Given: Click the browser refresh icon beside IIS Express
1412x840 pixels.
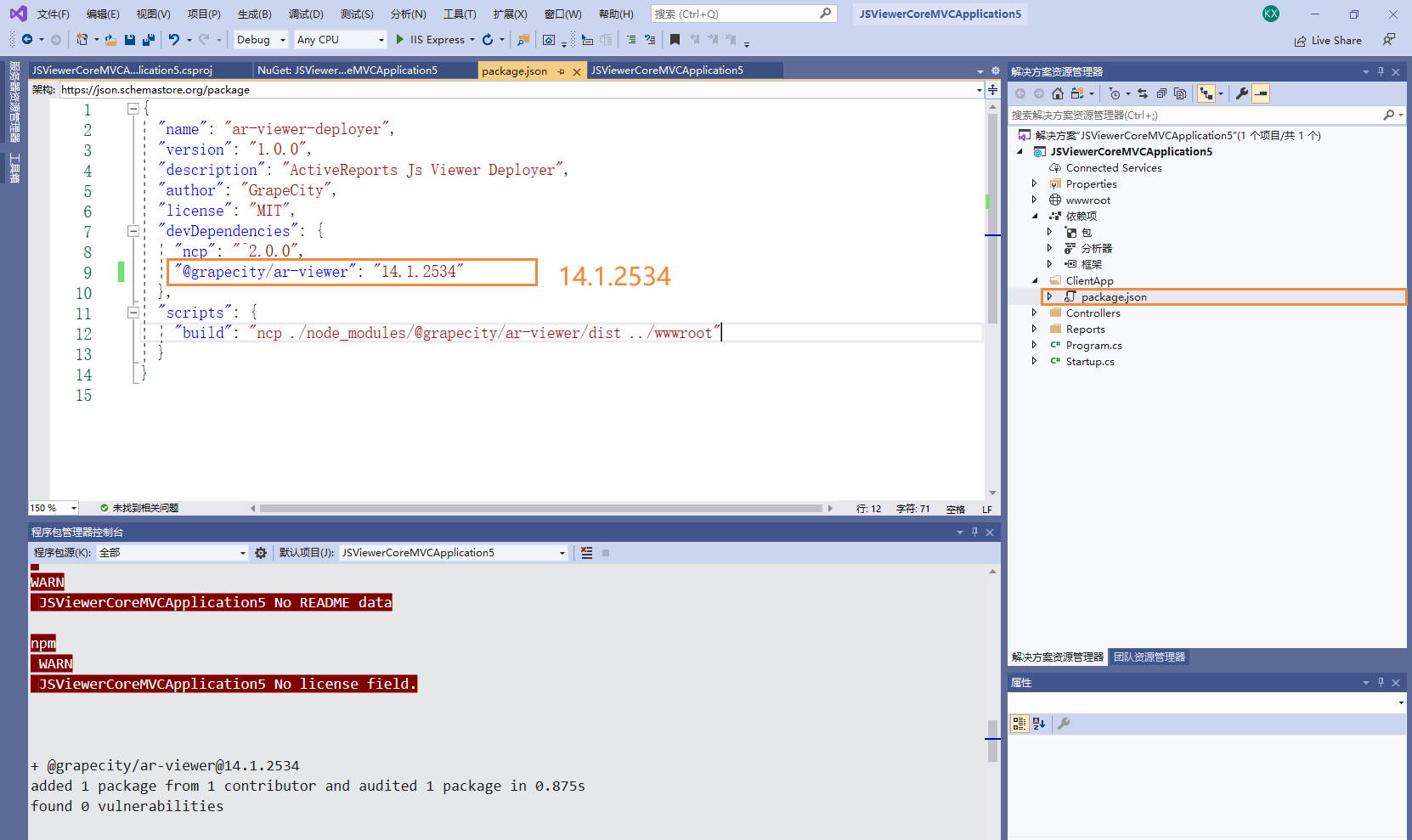Looking at the screenshot, I should point(488,40).
